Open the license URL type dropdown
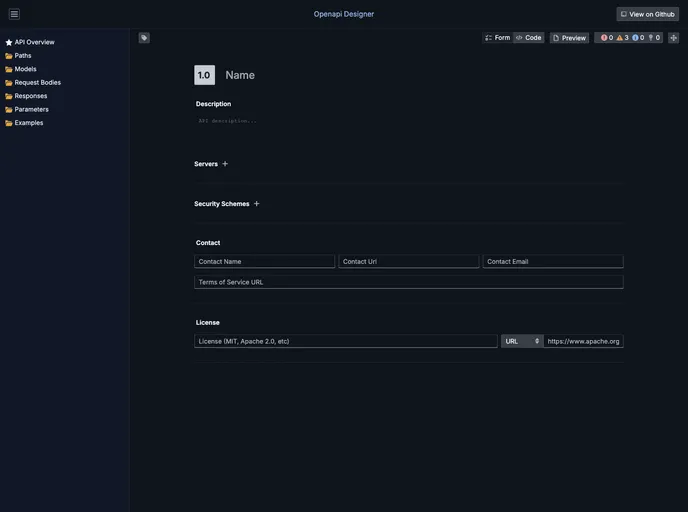688x512 pixels. point(522,341)
